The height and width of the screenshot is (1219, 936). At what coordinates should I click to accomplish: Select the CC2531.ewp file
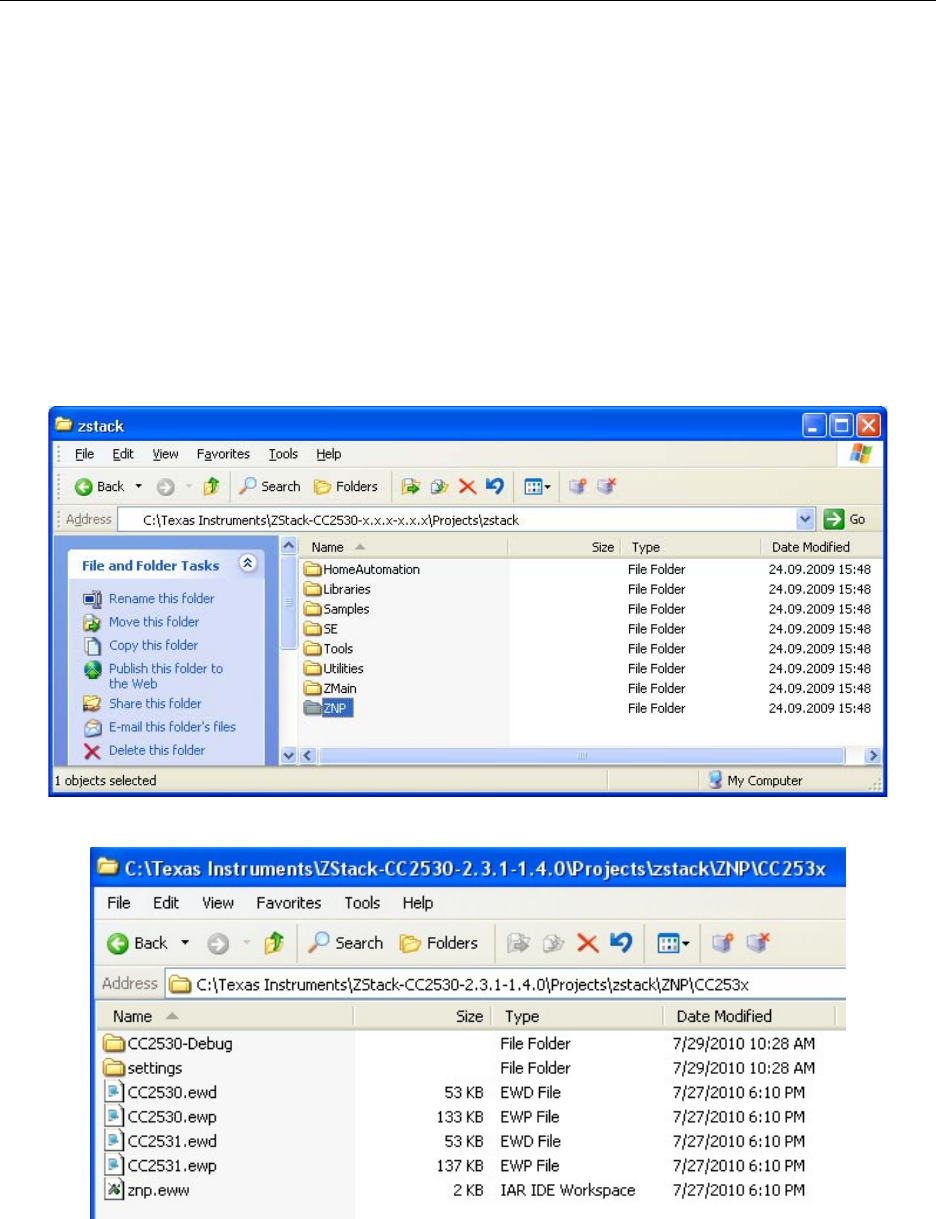pyautogui.click(x=161, y=1165)
